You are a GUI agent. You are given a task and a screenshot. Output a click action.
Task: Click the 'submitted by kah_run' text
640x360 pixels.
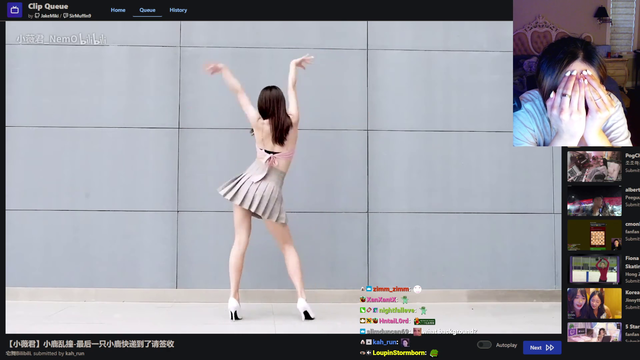coord(59,353)
